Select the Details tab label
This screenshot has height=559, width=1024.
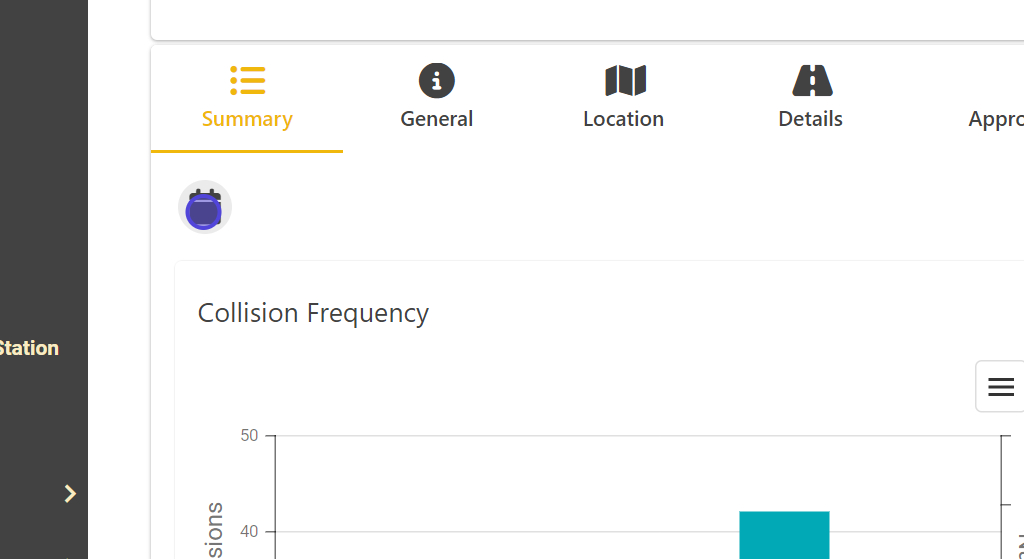pyautogui.click(x=810, y=119)
